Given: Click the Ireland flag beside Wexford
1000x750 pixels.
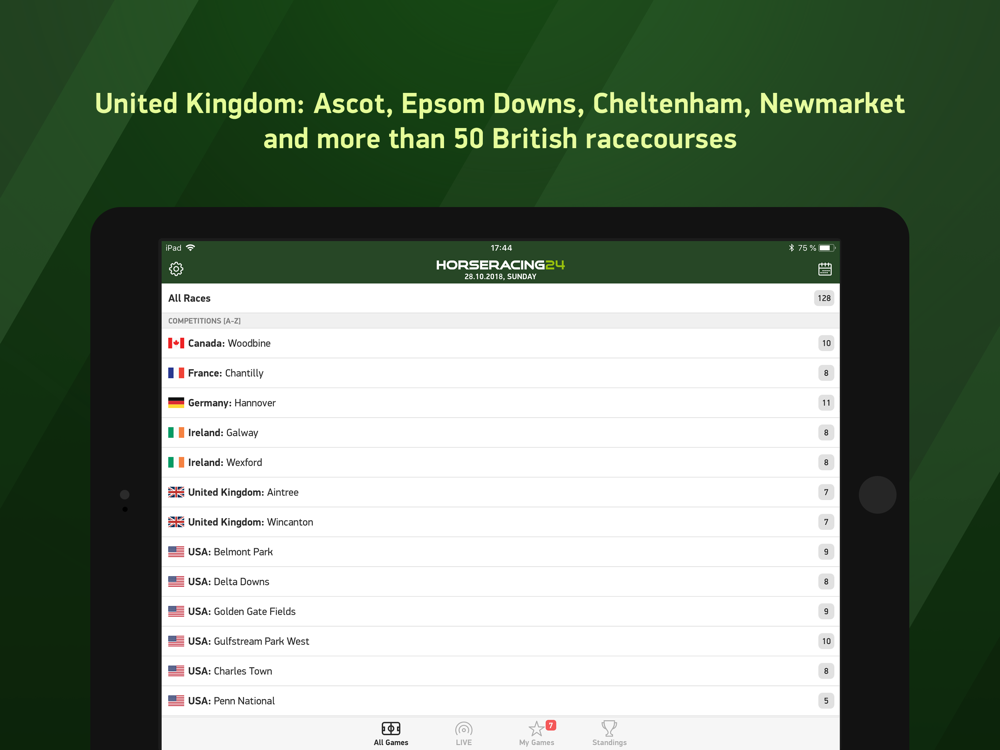Looking at the screenshot, I should click(x=176, y=462).
